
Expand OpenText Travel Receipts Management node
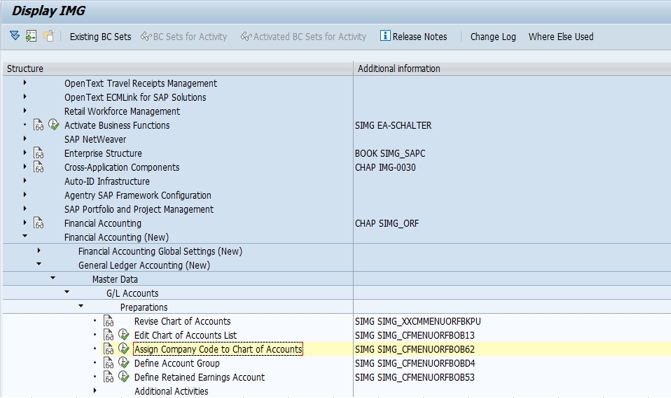(25, 83)
